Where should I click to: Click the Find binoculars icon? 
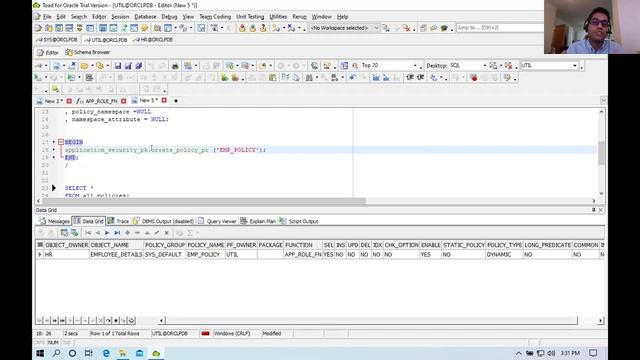(x=309, y=78)
